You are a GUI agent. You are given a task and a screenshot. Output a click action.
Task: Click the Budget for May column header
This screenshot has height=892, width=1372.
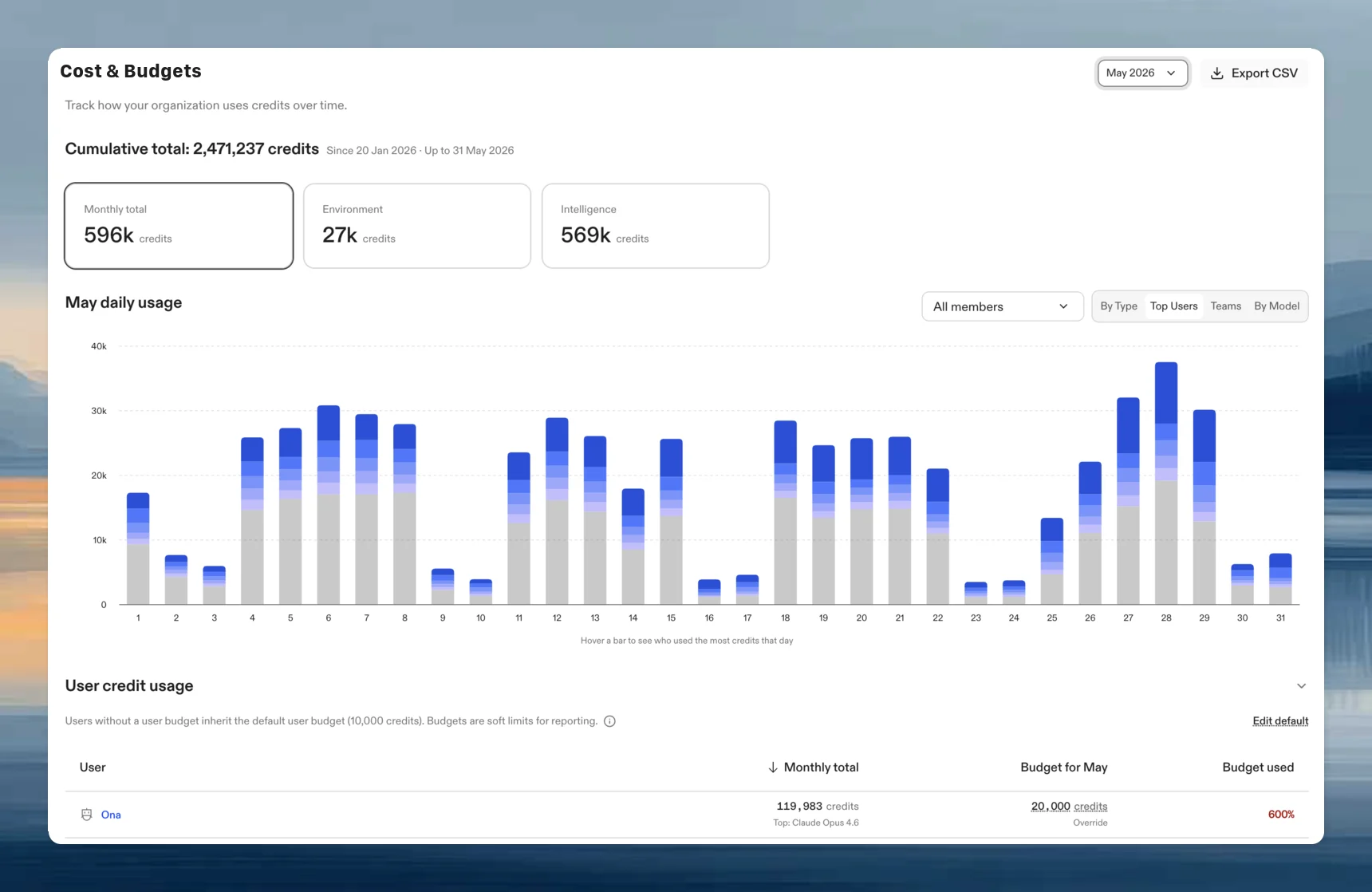click(1063, 767)
